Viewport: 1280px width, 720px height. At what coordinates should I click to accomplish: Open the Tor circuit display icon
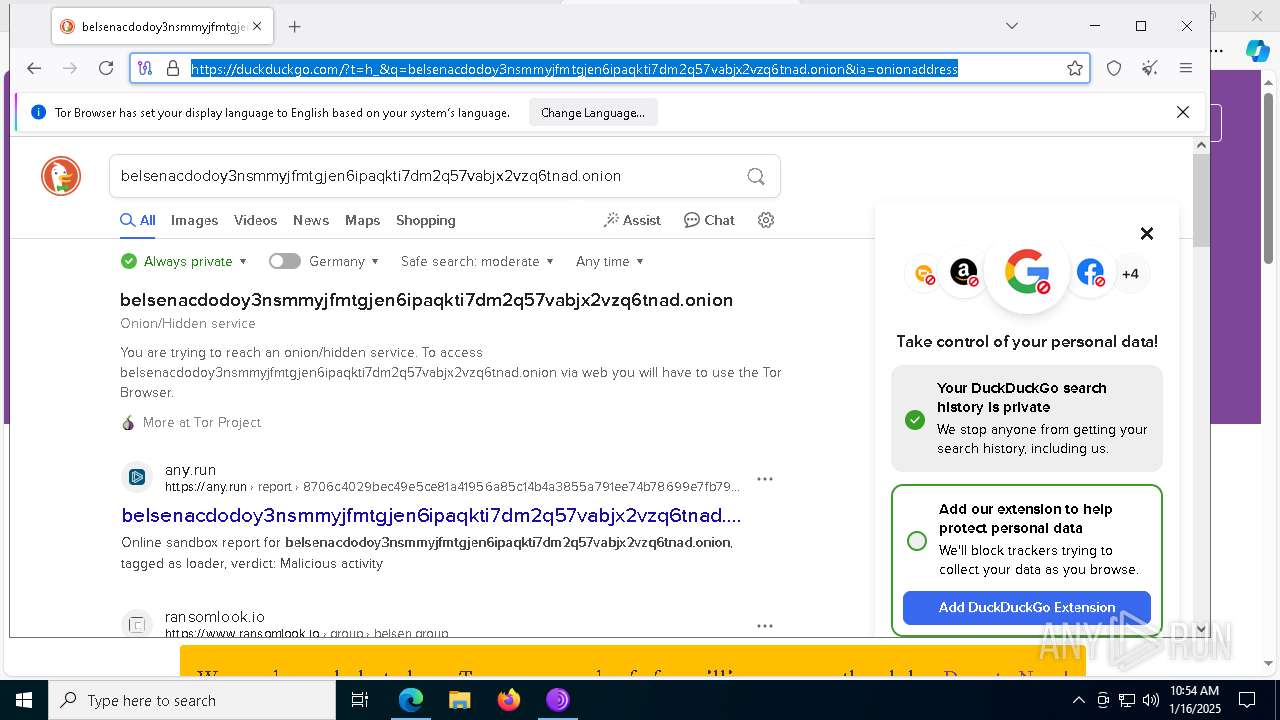[x=145, y=68]
